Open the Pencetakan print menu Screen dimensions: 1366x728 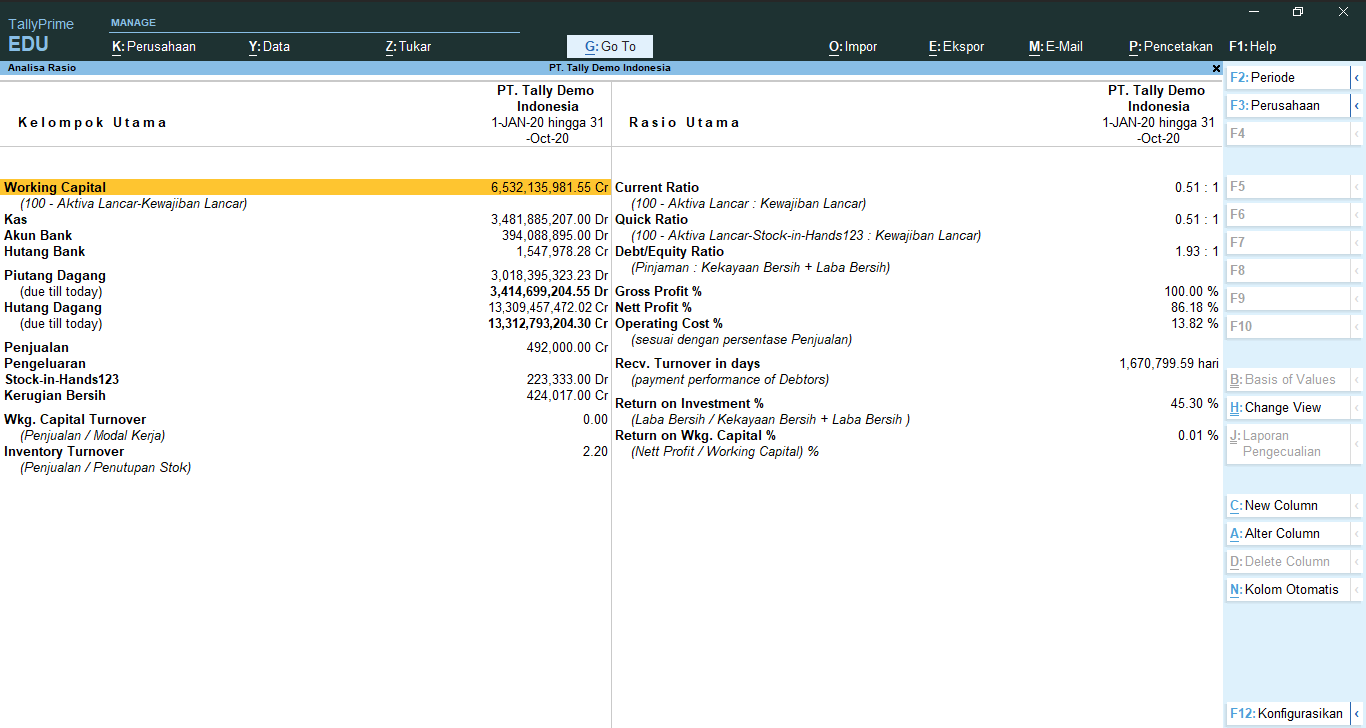[x=1170, y=46]
